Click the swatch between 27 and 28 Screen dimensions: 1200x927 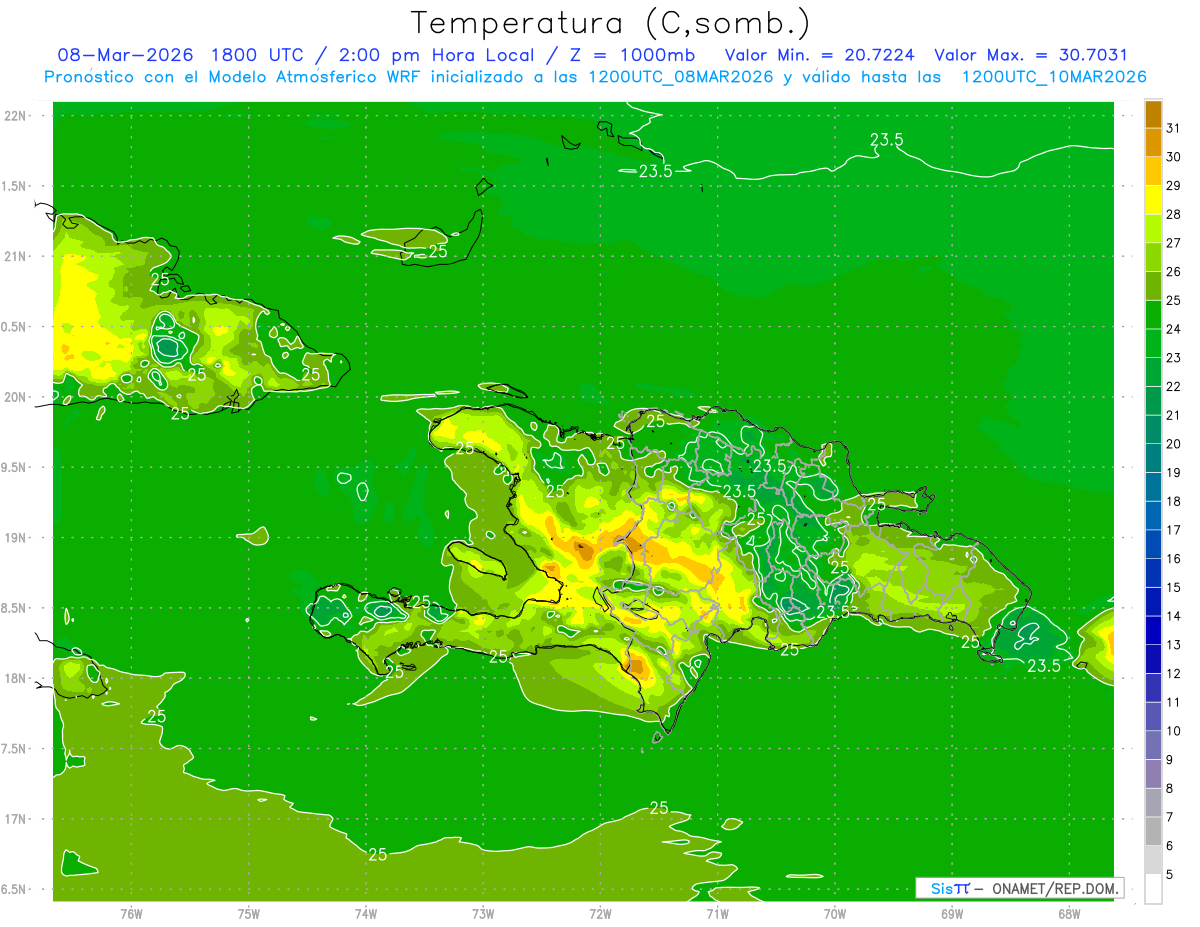[x=1153, y=229]
